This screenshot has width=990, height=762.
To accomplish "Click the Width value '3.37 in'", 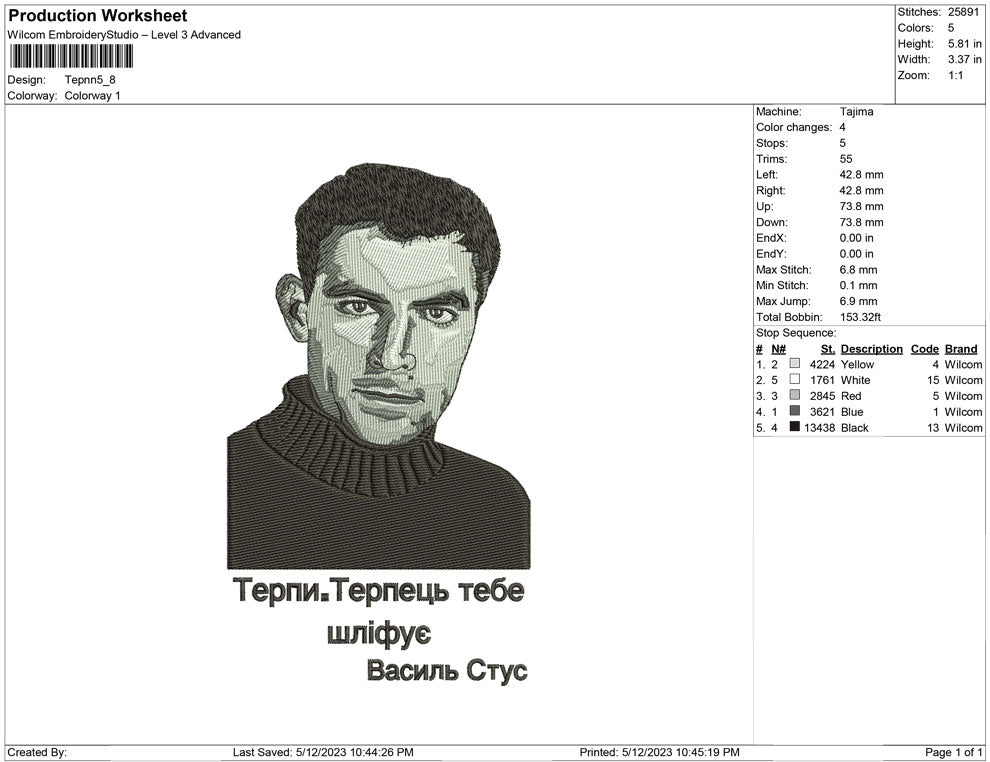I will coord(965,59).
